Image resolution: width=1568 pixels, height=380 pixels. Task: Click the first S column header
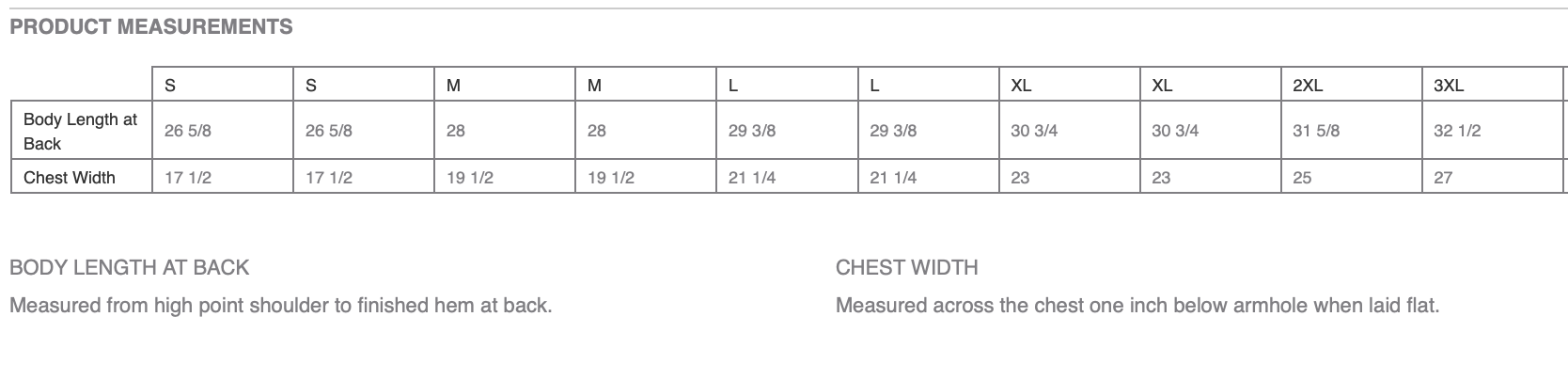[222, 85]
